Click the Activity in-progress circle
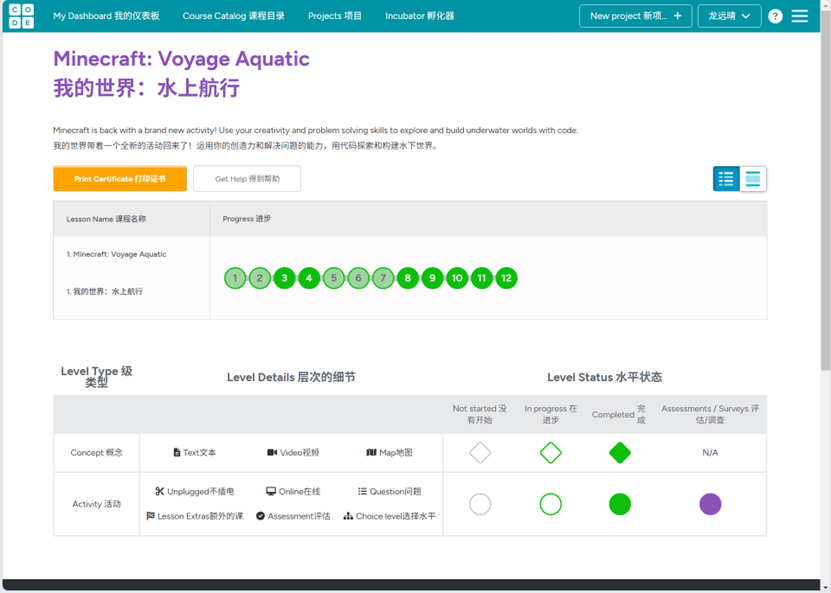 (x=551, y=504)
